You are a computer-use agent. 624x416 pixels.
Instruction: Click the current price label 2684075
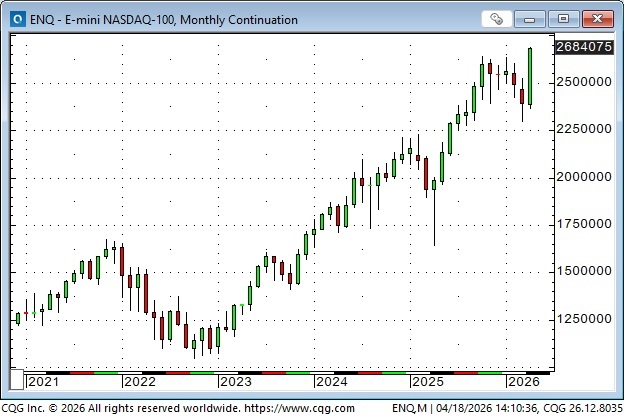pos(583,46)
